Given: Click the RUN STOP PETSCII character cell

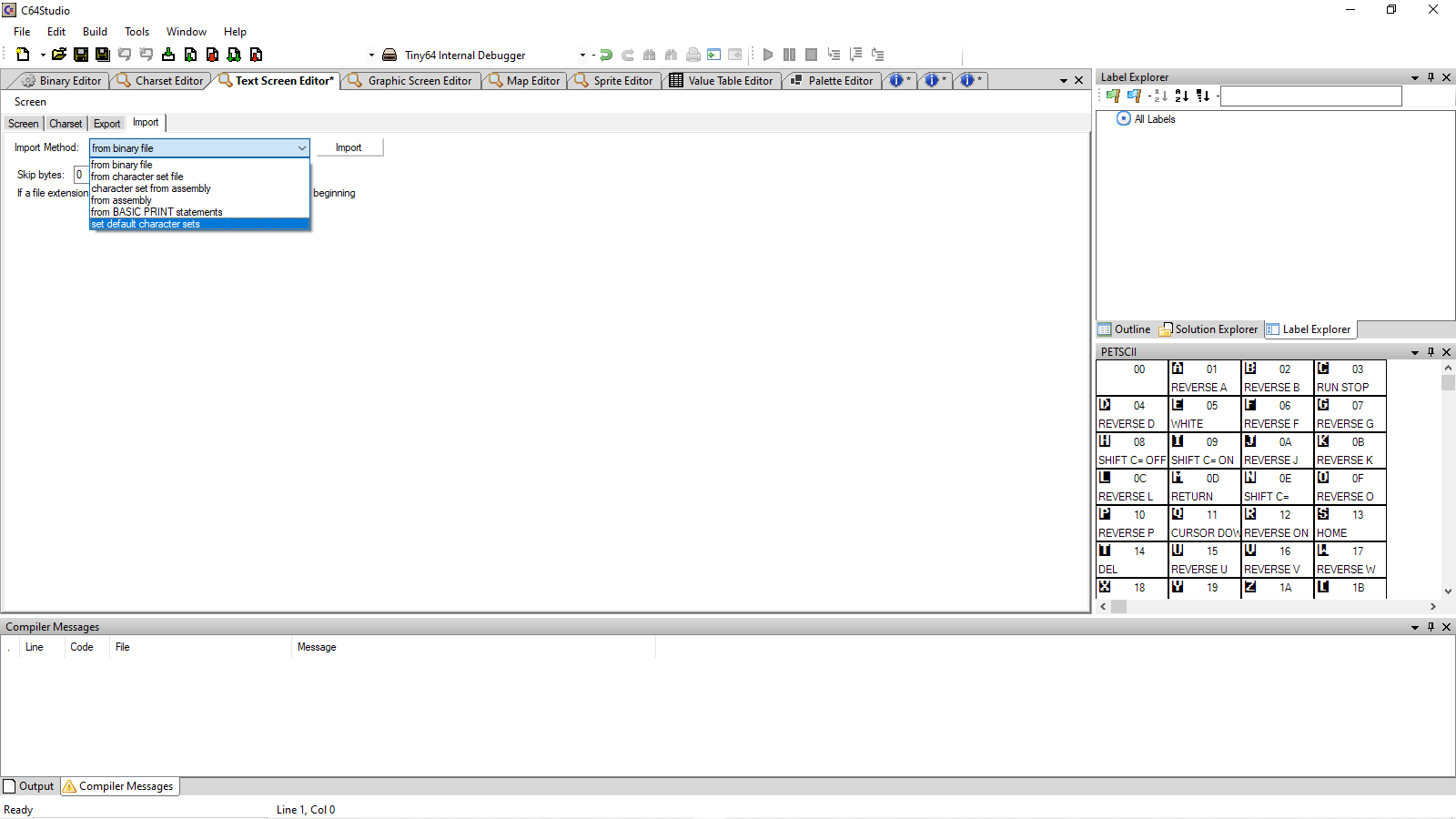Looking at the screenshot, I should click(1350, 378).
